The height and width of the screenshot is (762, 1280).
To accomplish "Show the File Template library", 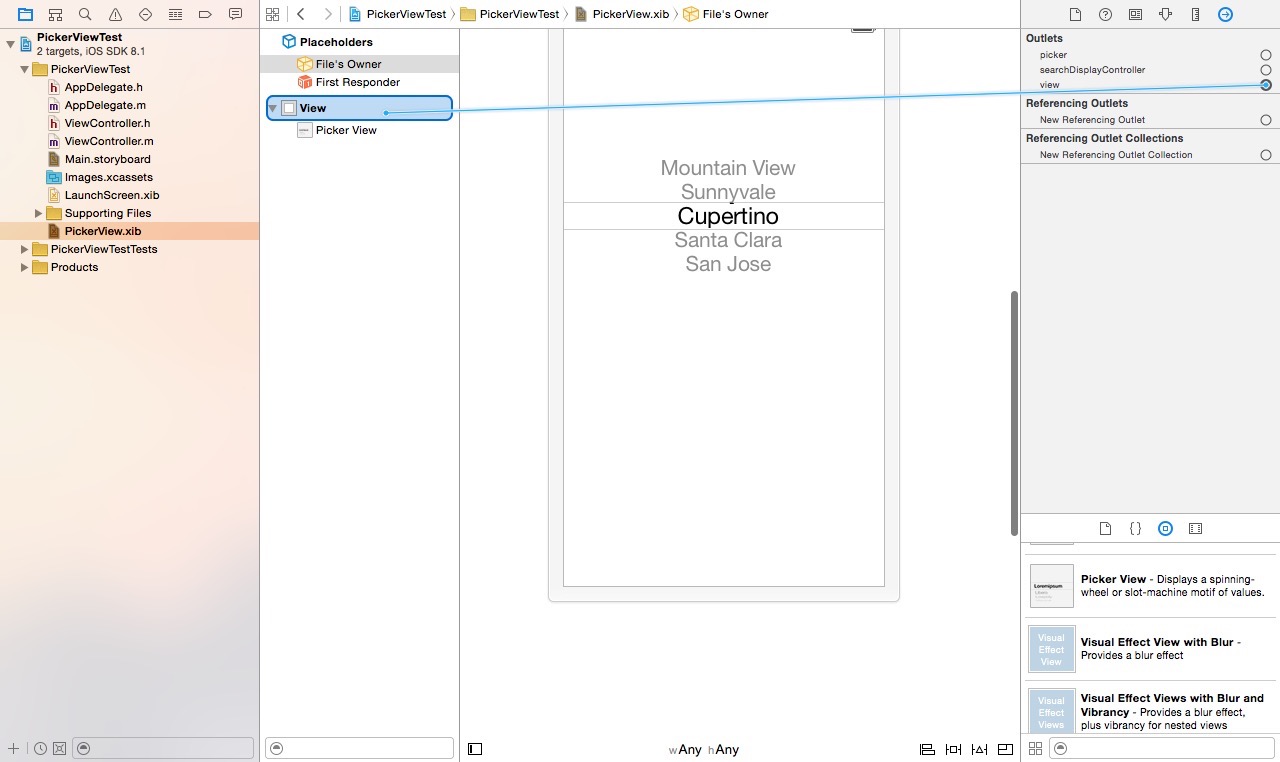I will (1105, 528).
